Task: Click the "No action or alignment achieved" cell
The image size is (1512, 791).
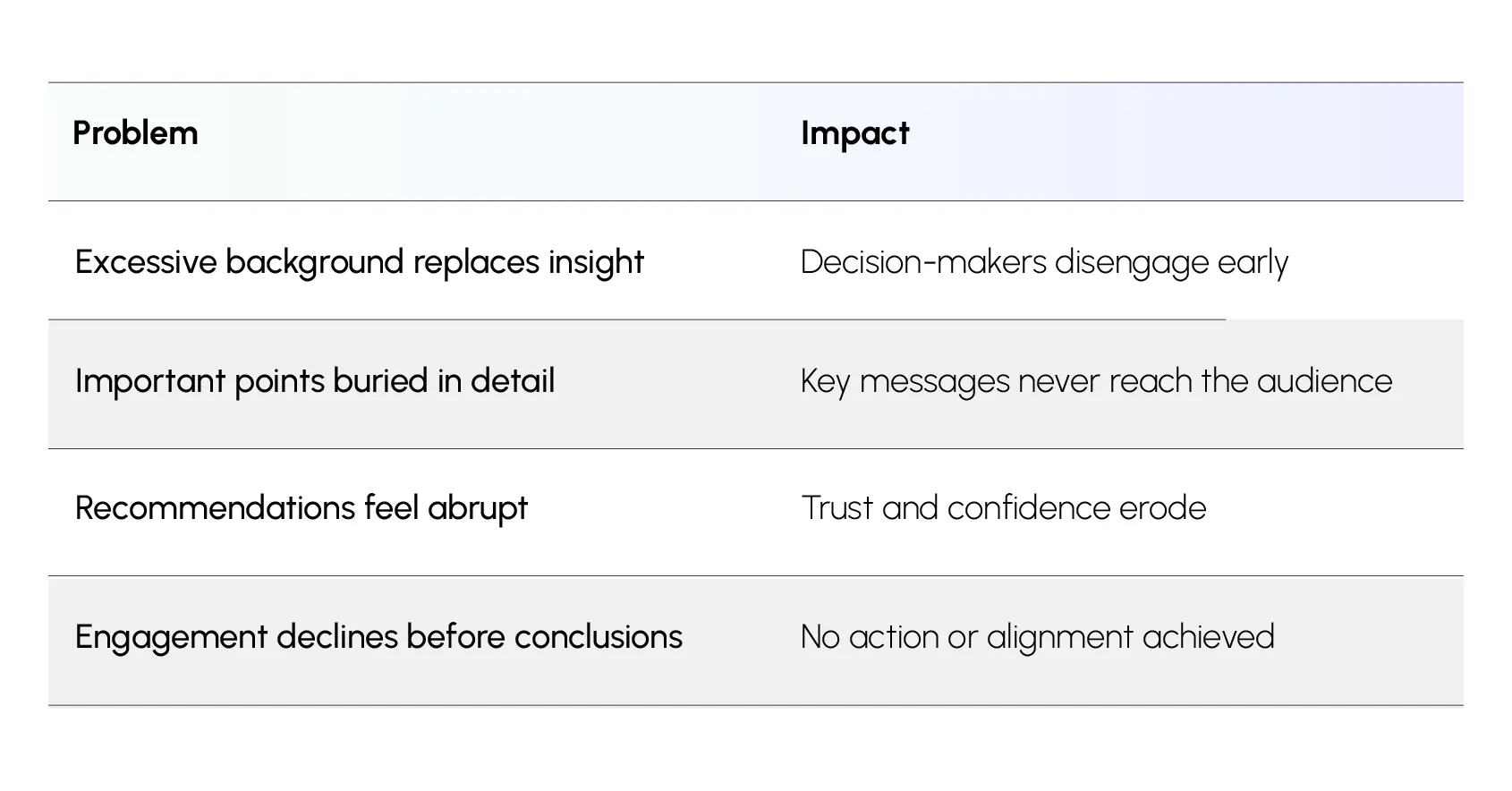Action: point(1037,637)
